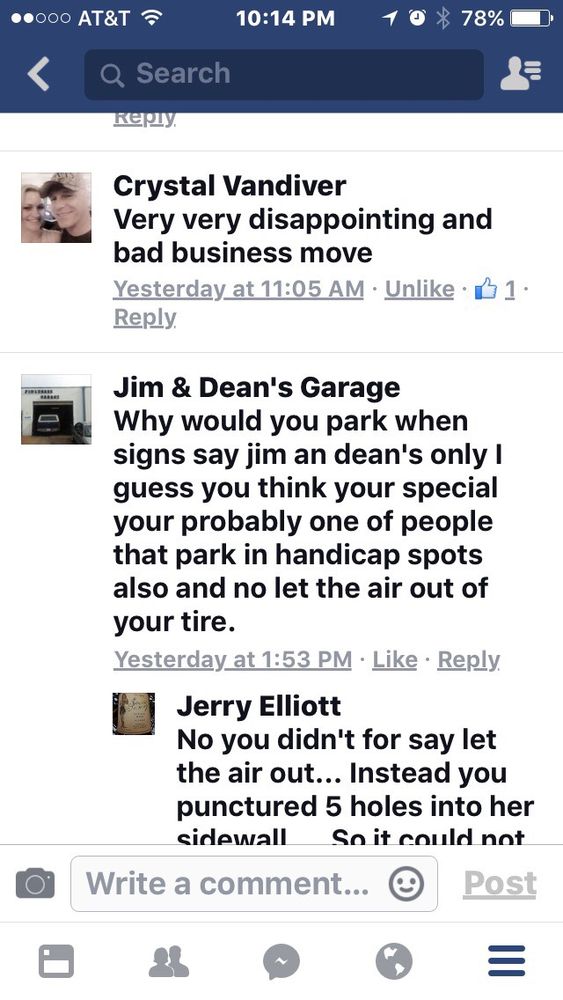Open the Messenger tab icon

tap(281, 962)
